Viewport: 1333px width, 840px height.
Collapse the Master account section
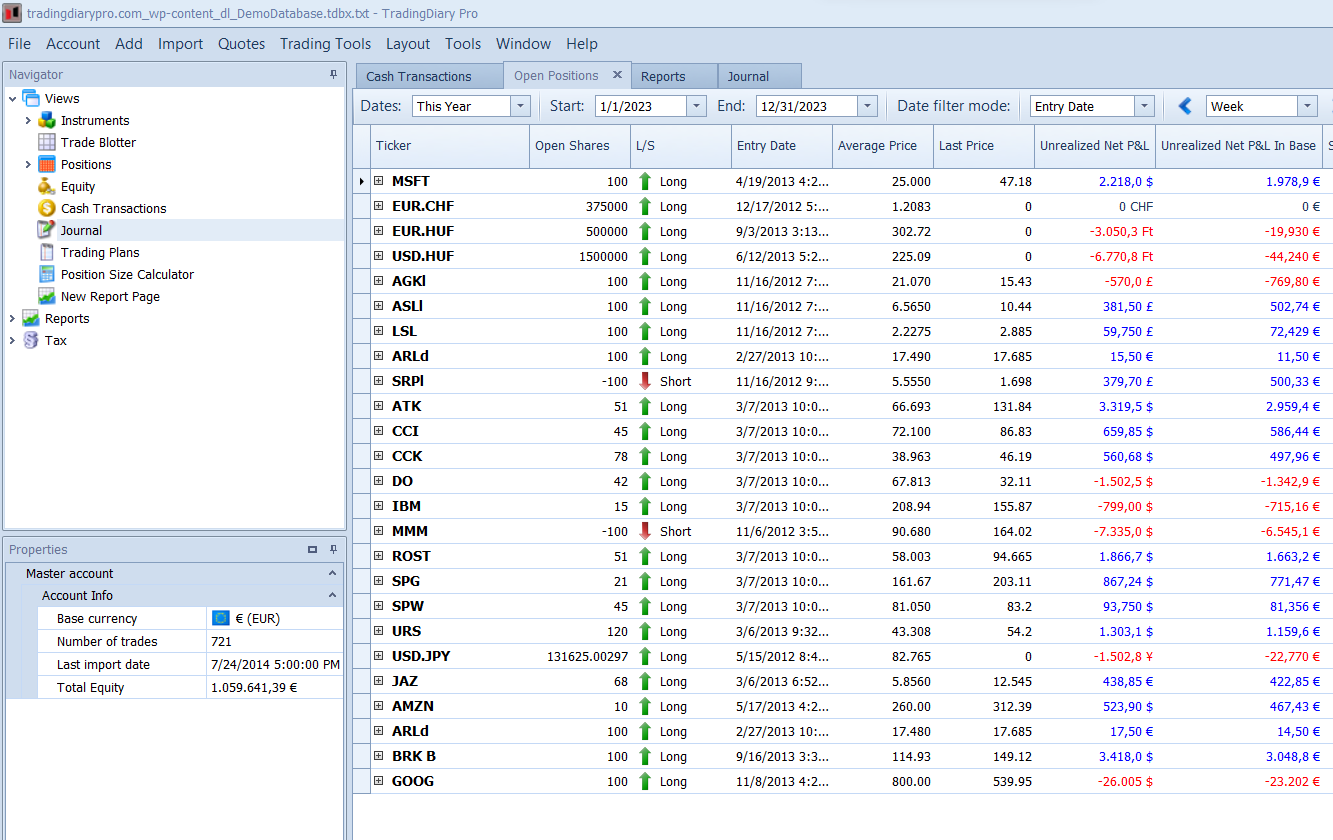(x=332, y=573)
